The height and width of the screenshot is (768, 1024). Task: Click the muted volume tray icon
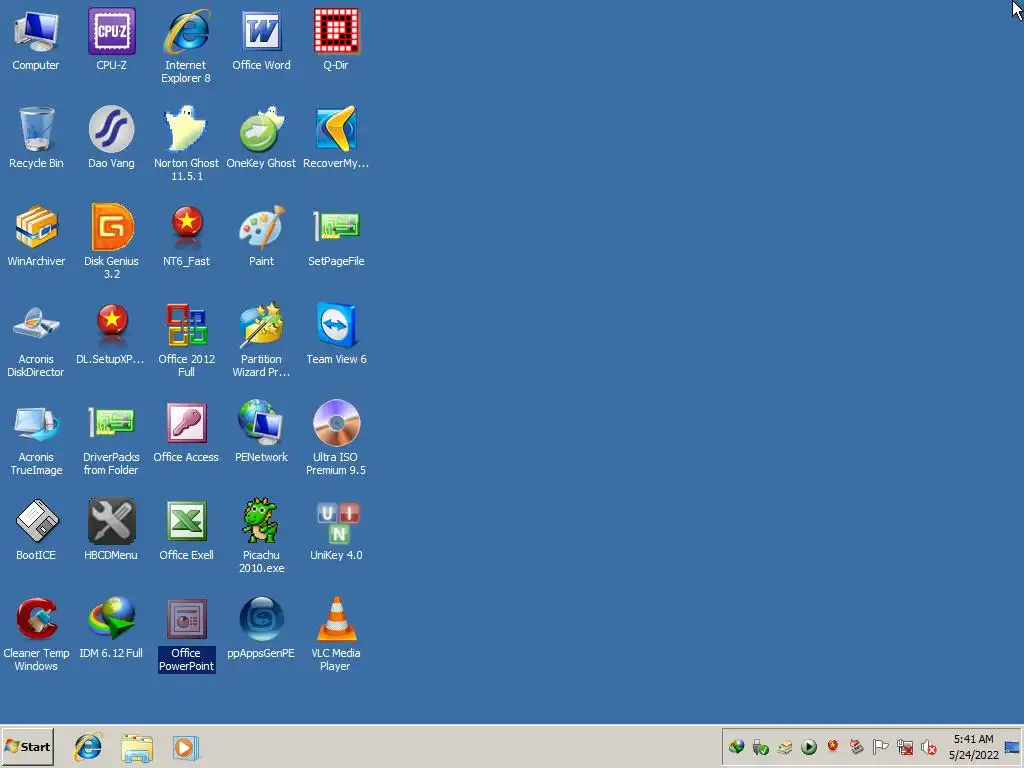(929, 747)
